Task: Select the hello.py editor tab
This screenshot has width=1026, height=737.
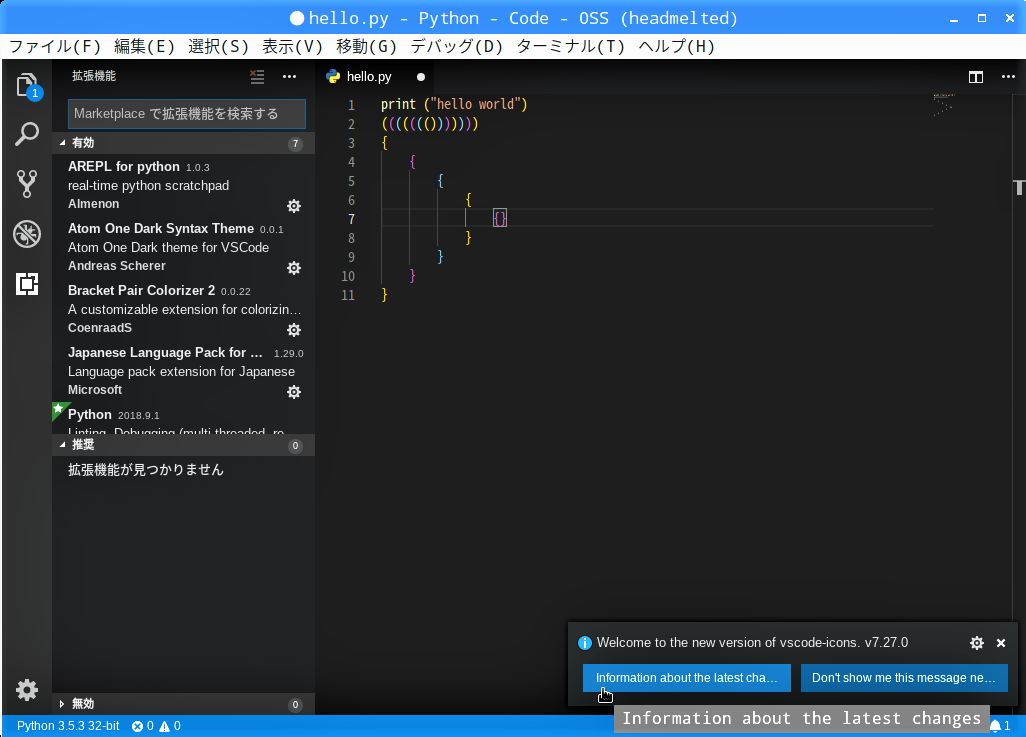Action: point(375,77)
